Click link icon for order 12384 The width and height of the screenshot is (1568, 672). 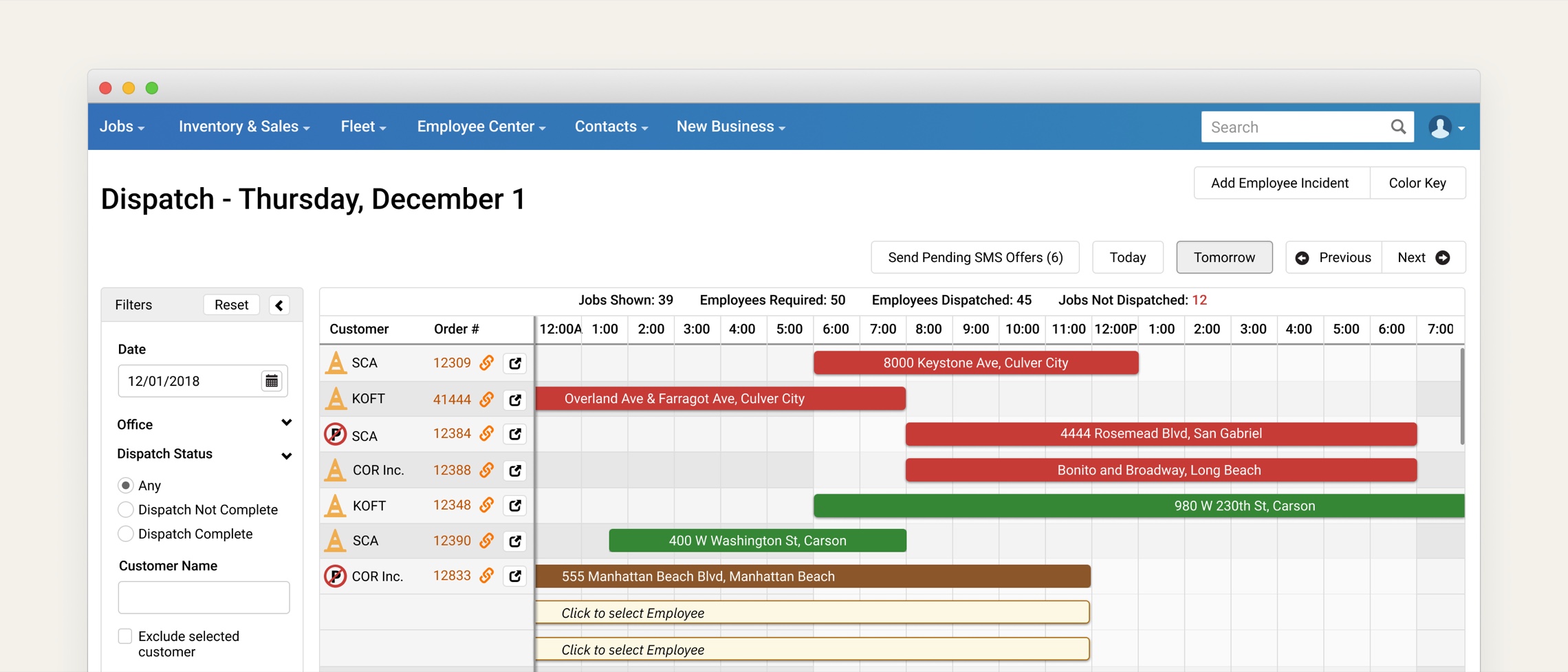tap(487, 433)
